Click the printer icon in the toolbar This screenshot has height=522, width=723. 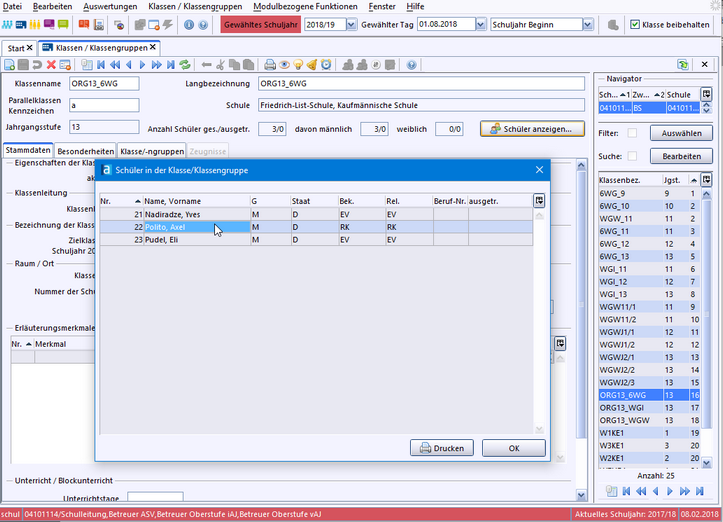[270, 65]
